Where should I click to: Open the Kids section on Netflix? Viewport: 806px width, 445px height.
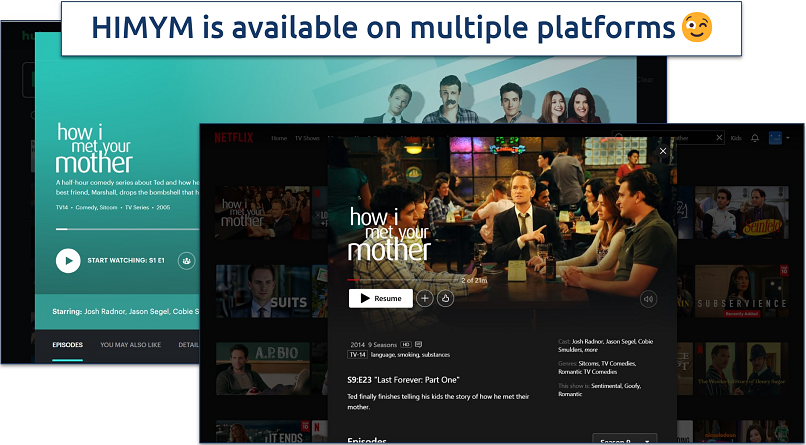point(736,138)
